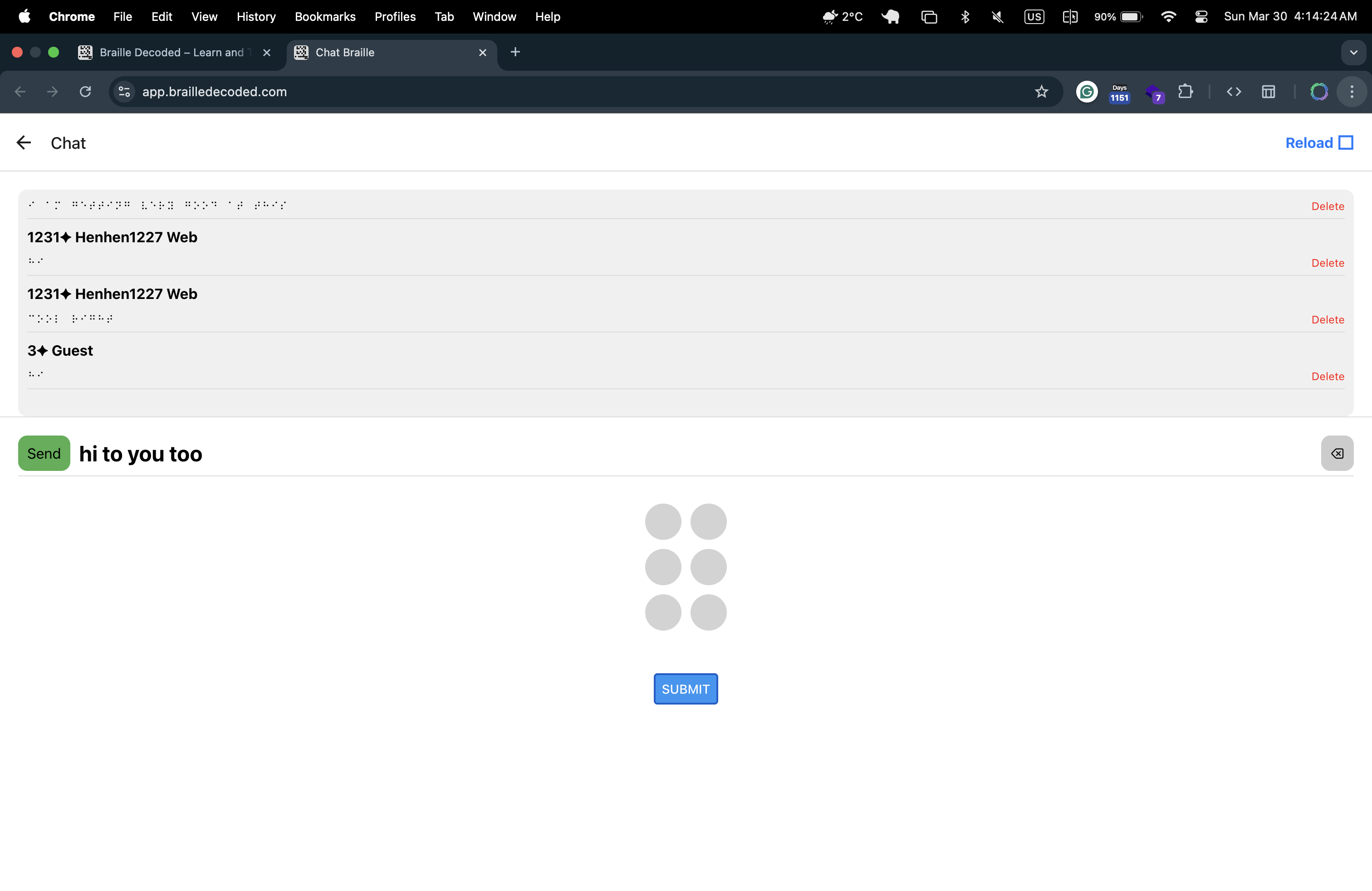The height and width of the screenshot is (891, 1372).
Task: Click the Days 1151 extension icon
Action: click(x=1119, y=92)
